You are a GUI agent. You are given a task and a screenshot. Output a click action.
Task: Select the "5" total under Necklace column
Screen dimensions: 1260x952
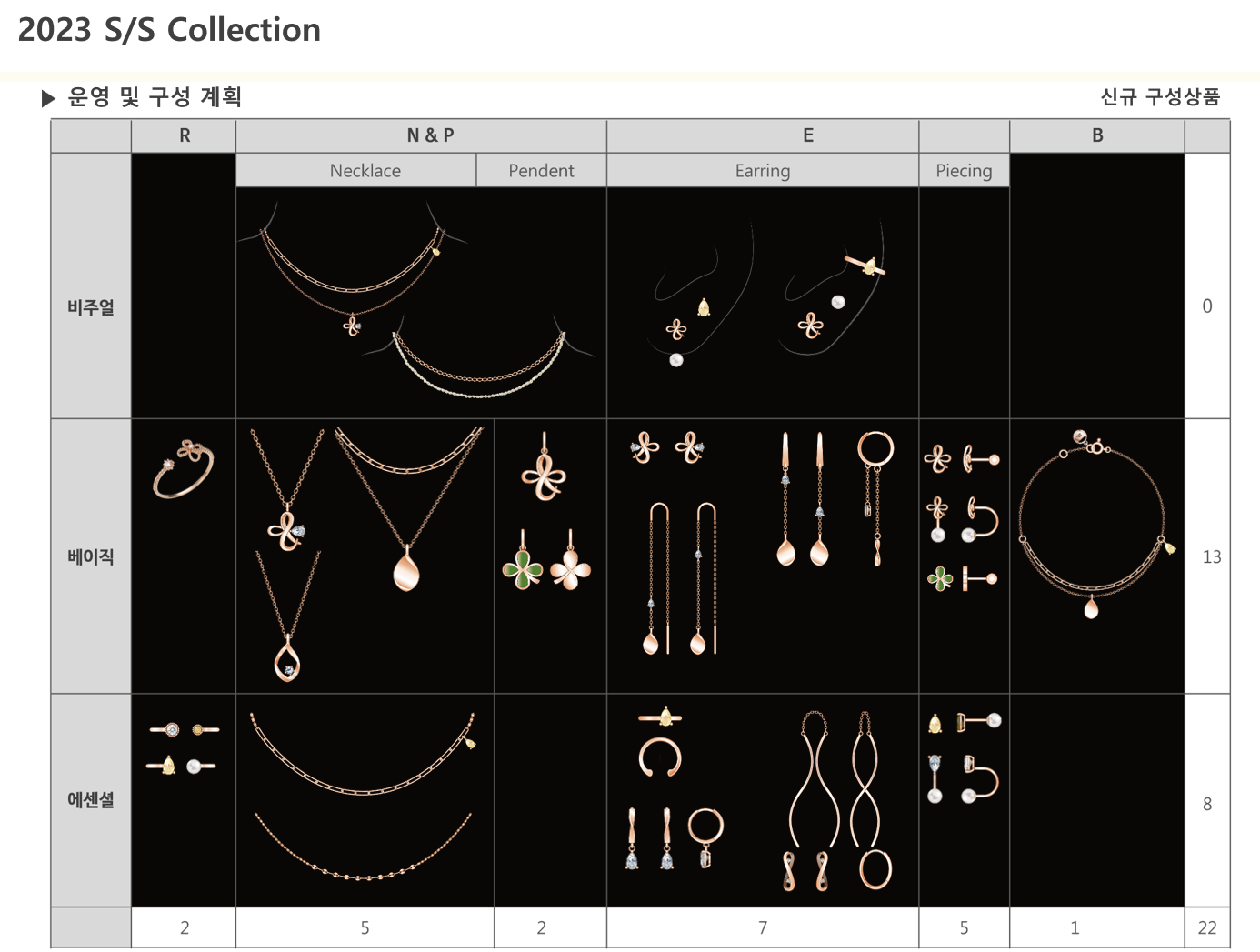coord(365,927)
